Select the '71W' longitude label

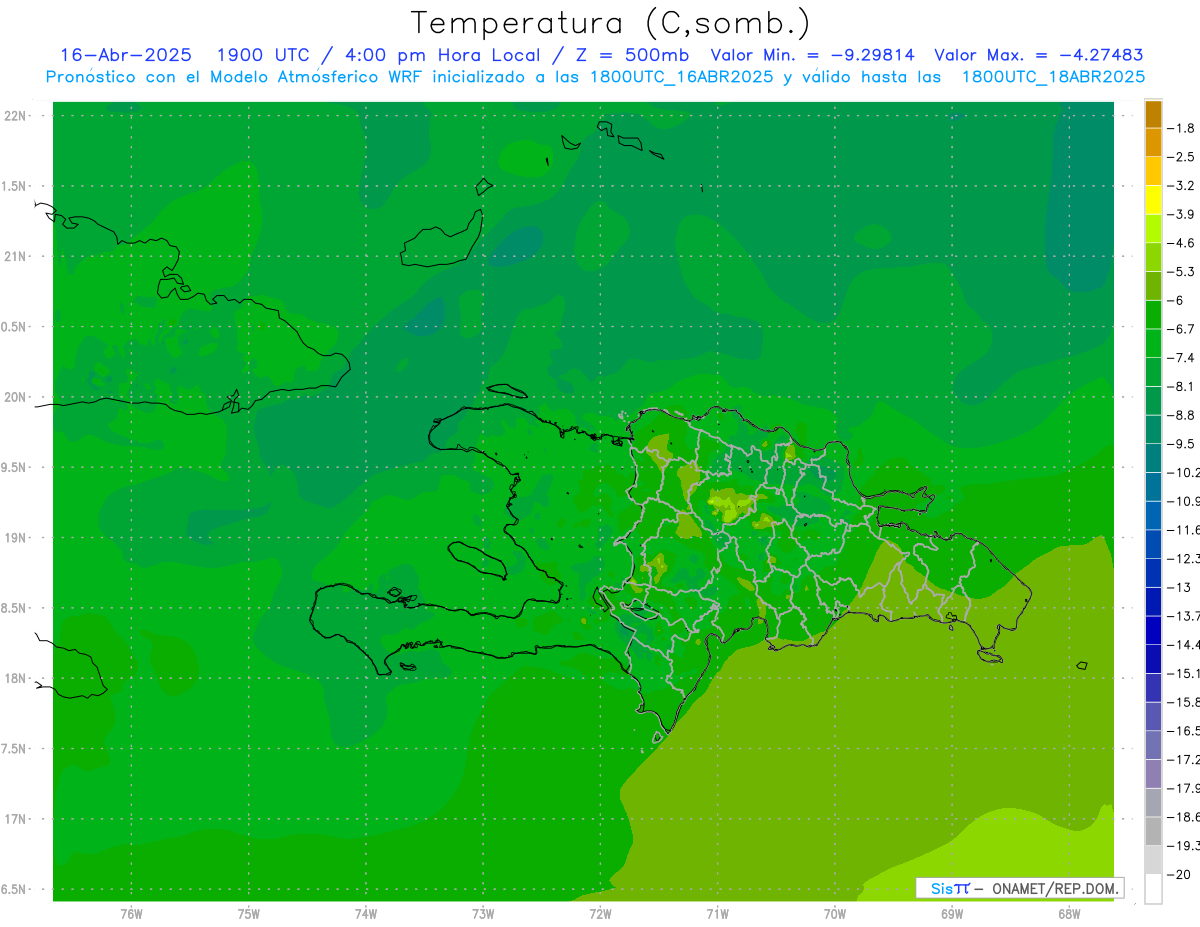tap(717, 914)
